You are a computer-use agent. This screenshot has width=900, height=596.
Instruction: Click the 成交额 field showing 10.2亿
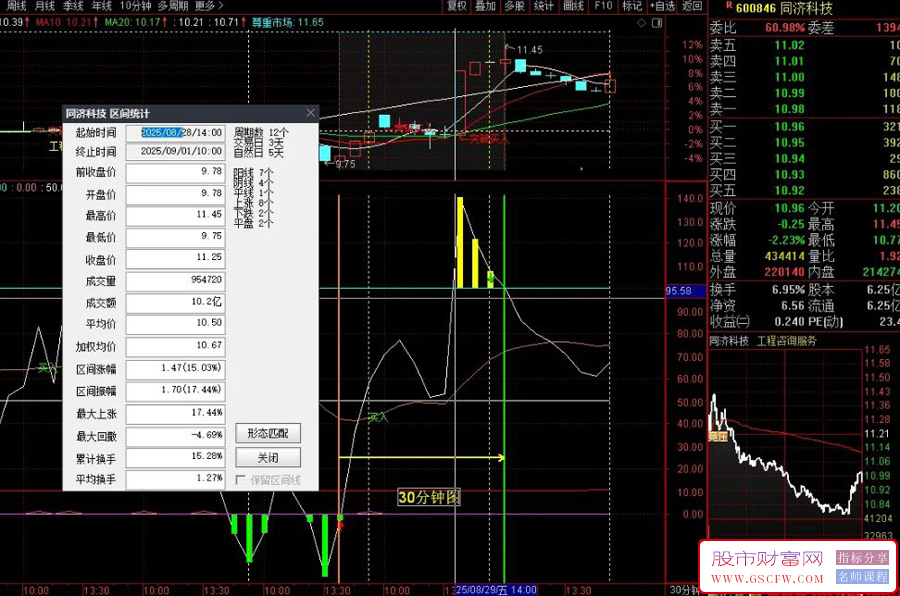tap(176, 303)
